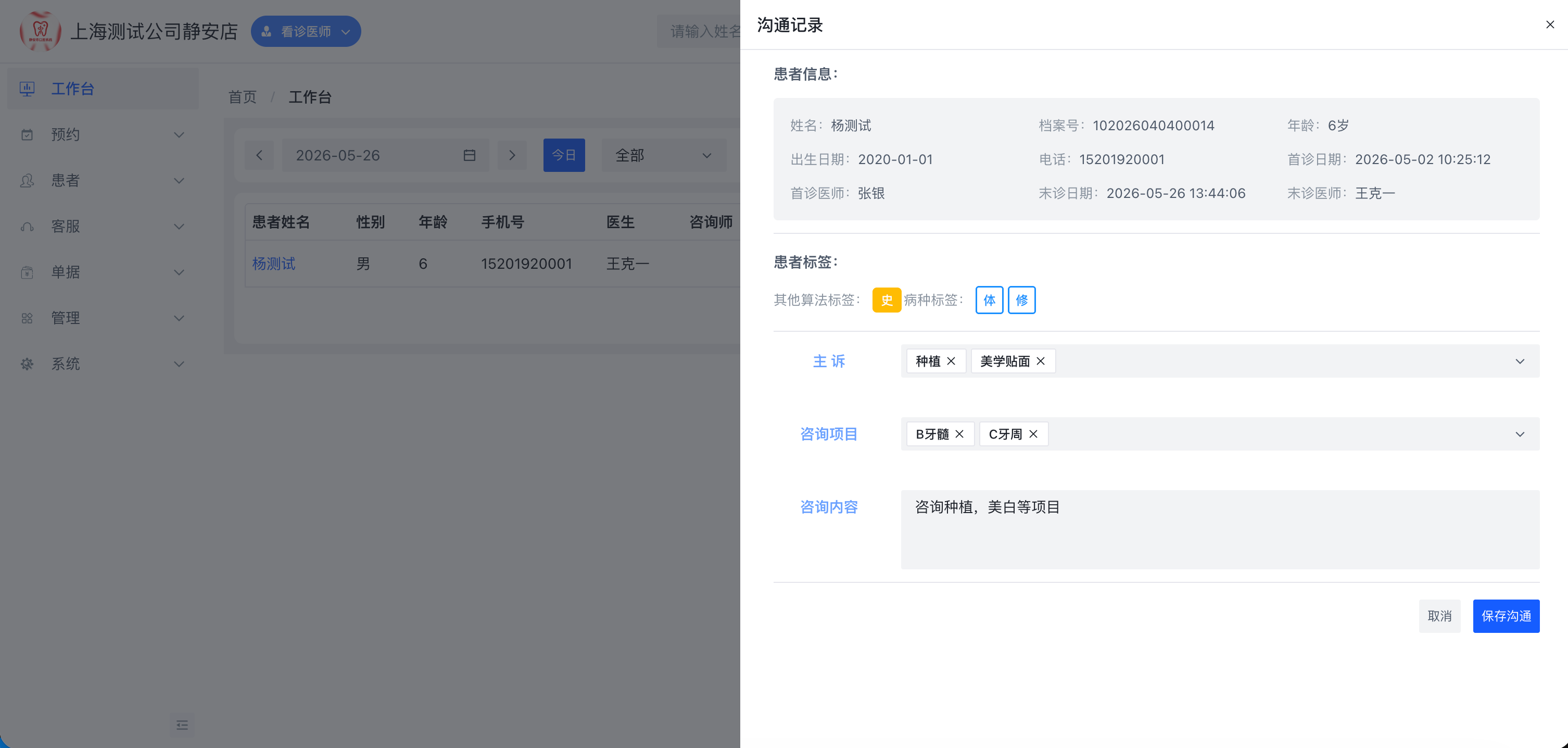Click the 单据 receipt icon
The height and width of the screenshot is (748, 1568).
click(27, 272)
